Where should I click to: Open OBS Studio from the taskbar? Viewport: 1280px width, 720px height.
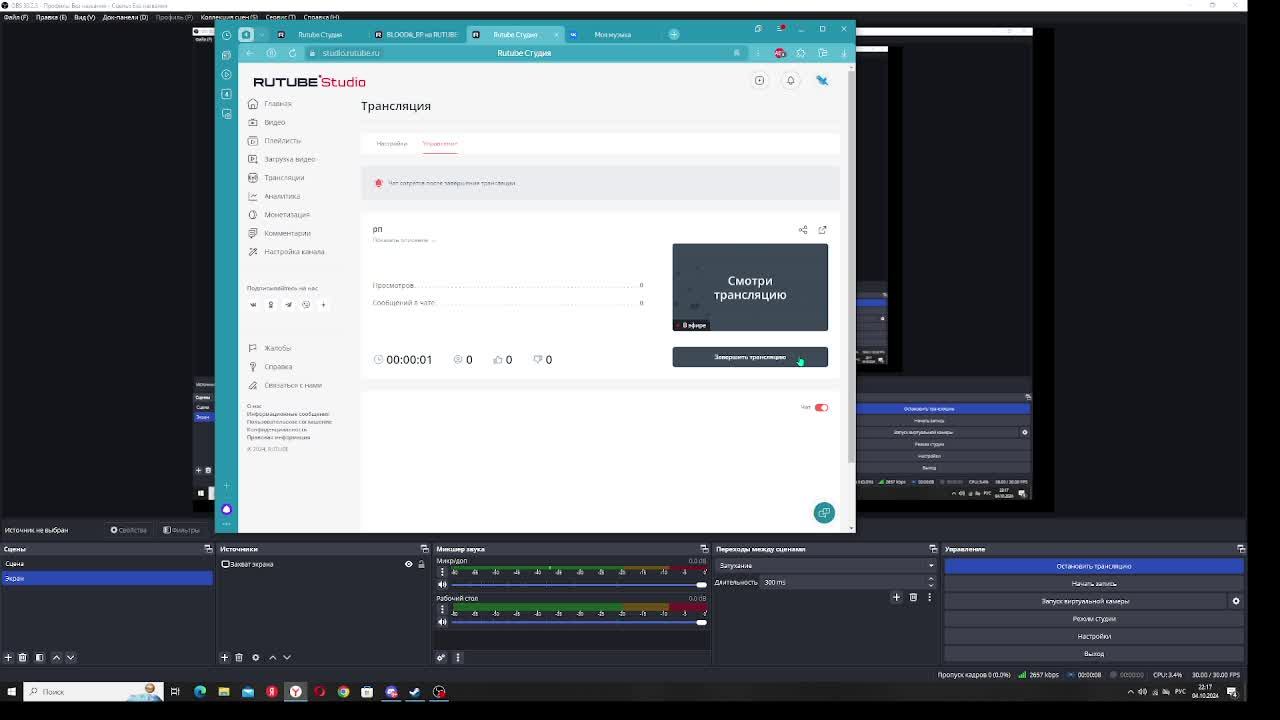[x=439, y=691]
